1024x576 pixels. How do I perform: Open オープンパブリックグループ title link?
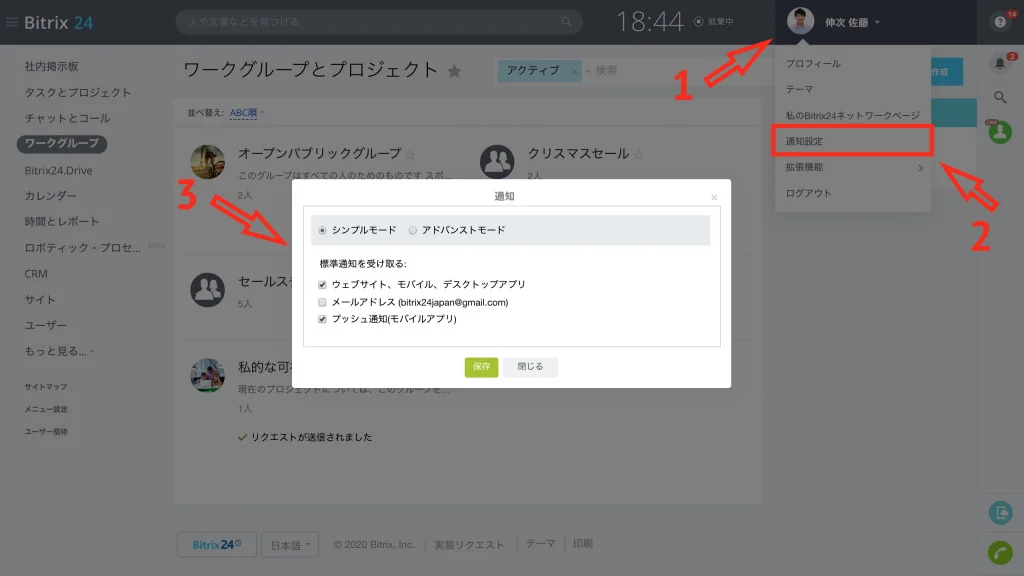[319, 153]
